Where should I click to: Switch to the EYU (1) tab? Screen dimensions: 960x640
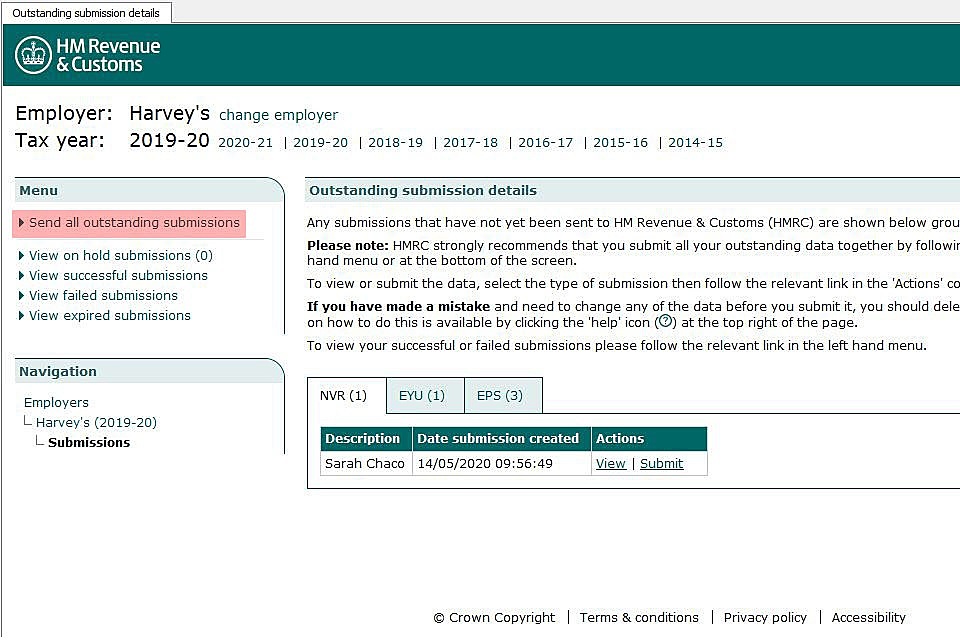(x=422, y=396)
